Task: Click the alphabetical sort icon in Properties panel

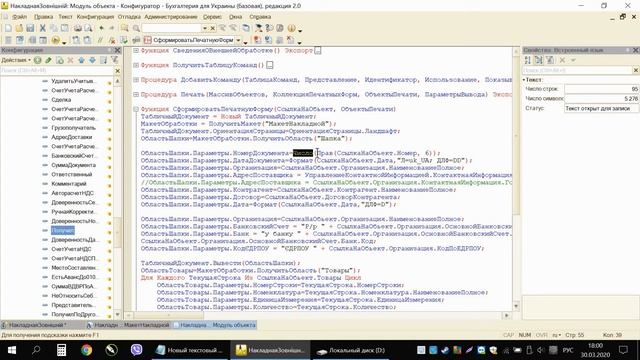Action: [x=528, y=60]
